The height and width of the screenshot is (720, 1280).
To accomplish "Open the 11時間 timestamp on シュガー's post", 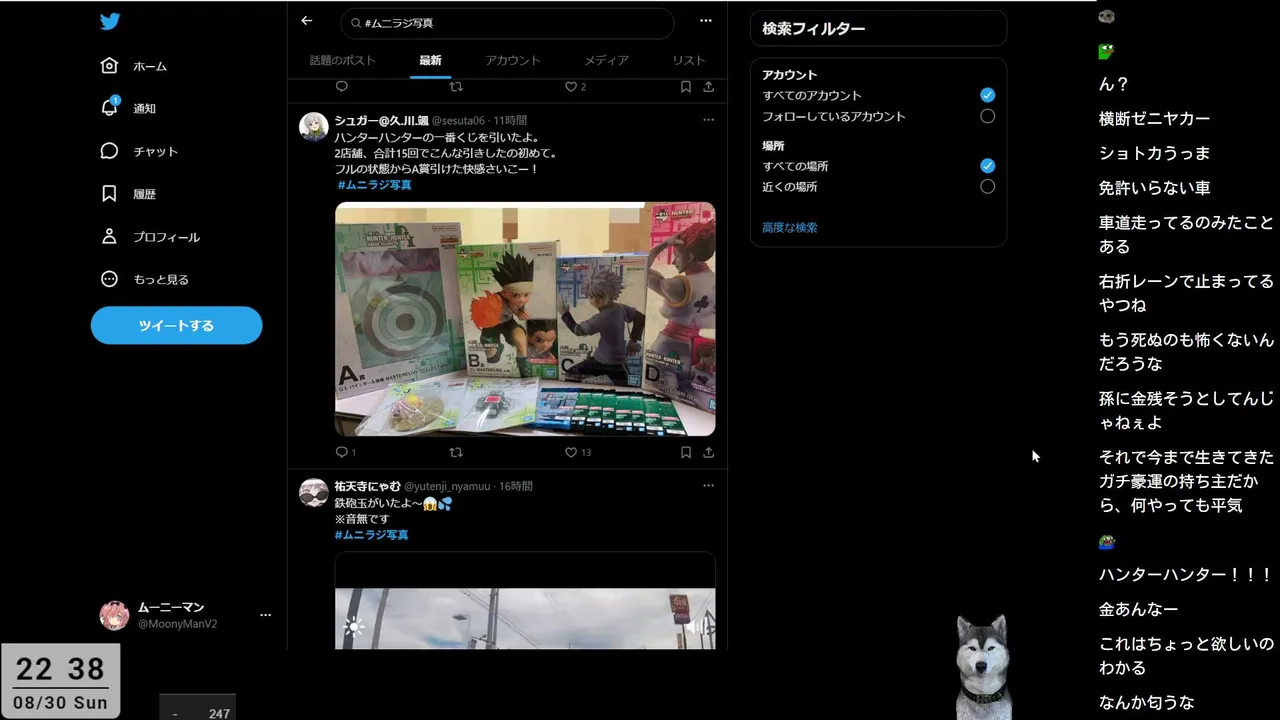I will pyautogui.click(x=510, y=120).
